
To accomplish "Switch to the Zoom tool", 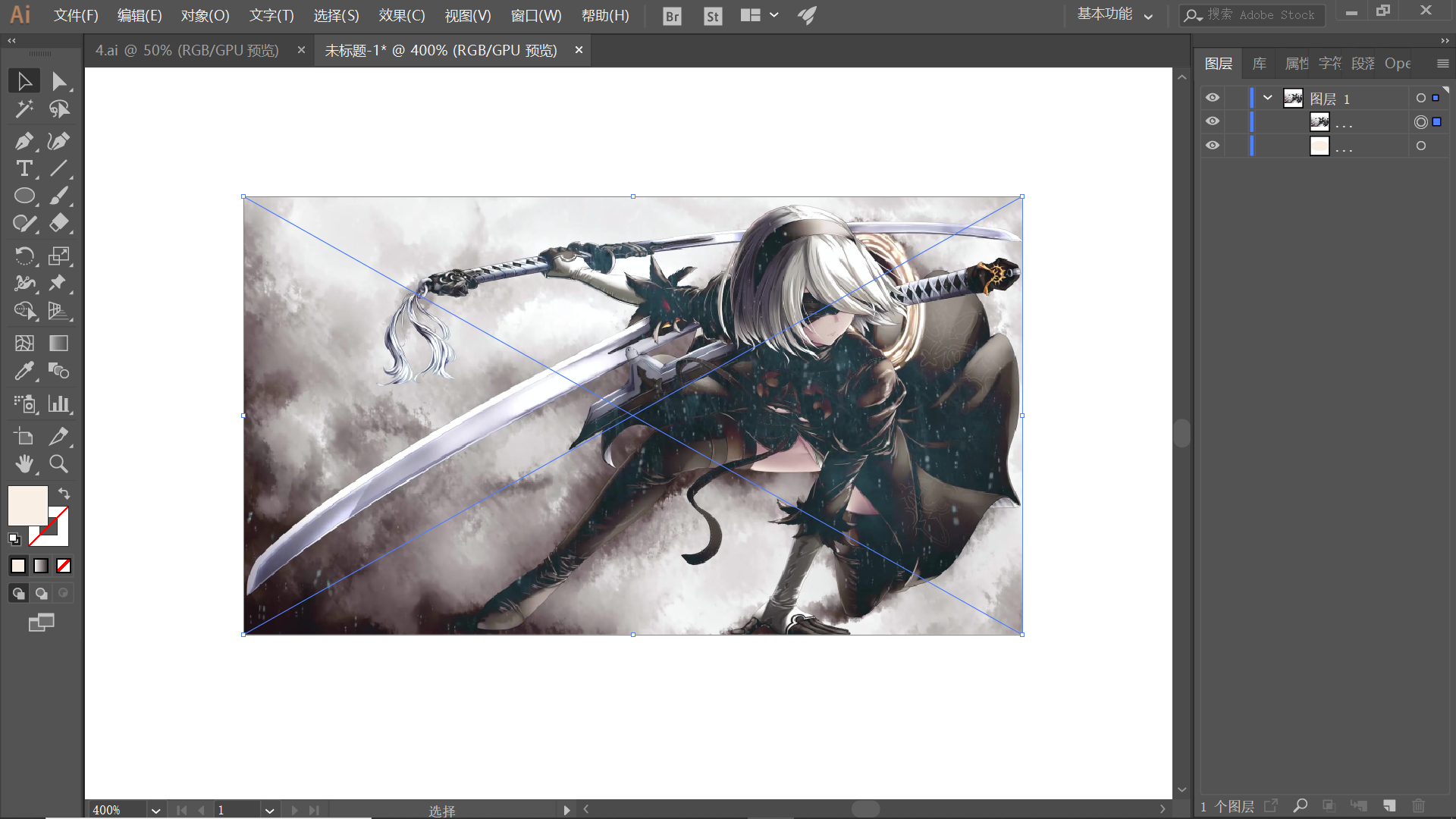I will (x=59, y=463).
